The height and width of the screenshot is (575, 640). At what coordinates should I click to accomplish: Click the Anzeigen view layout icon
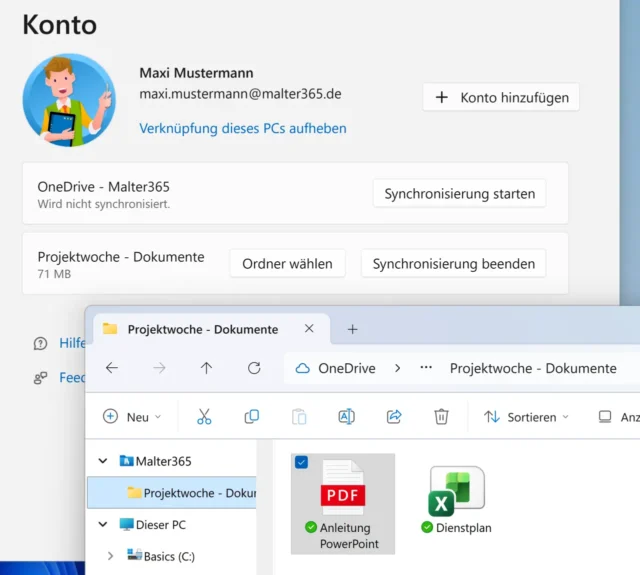pos(605,417)
